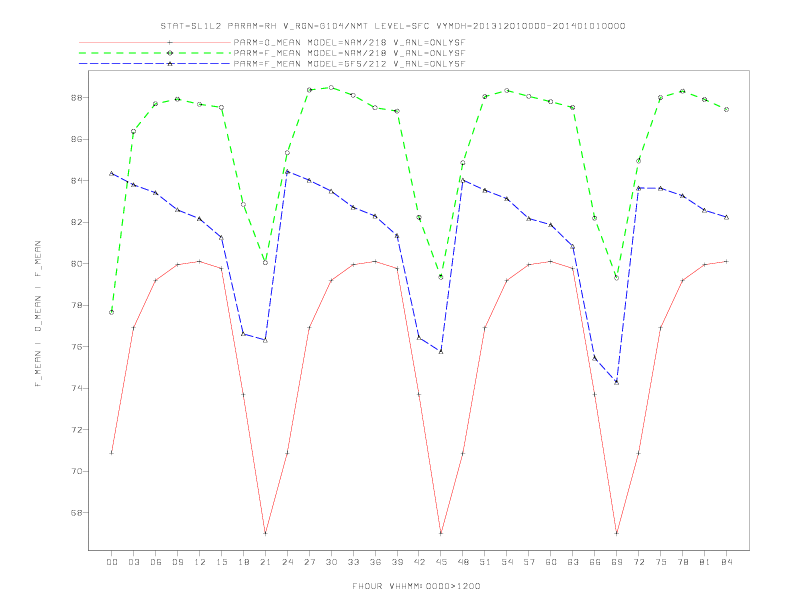The image size is (792, 612).
Task: Click x-axis tick label 24
Action: [x=287, y=562]
